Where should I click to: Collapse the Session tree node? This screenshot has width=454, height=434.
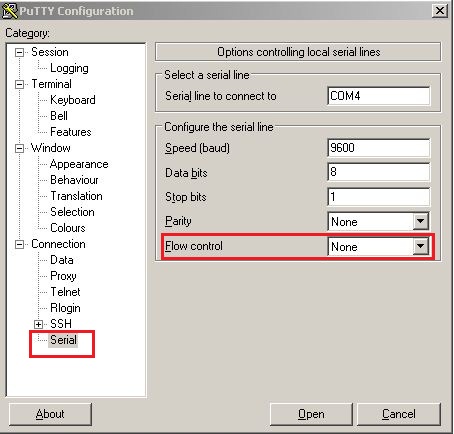pyautogui.click(x=20, y=52)
